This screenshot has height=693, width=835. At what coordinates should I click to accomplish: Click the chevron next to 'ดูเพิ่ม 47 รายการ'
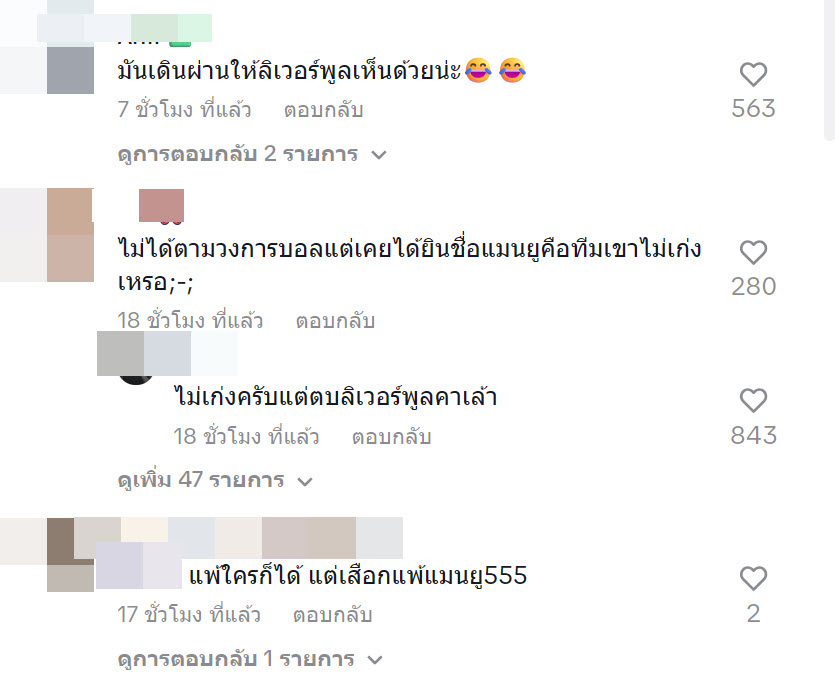tap(305, 482)
